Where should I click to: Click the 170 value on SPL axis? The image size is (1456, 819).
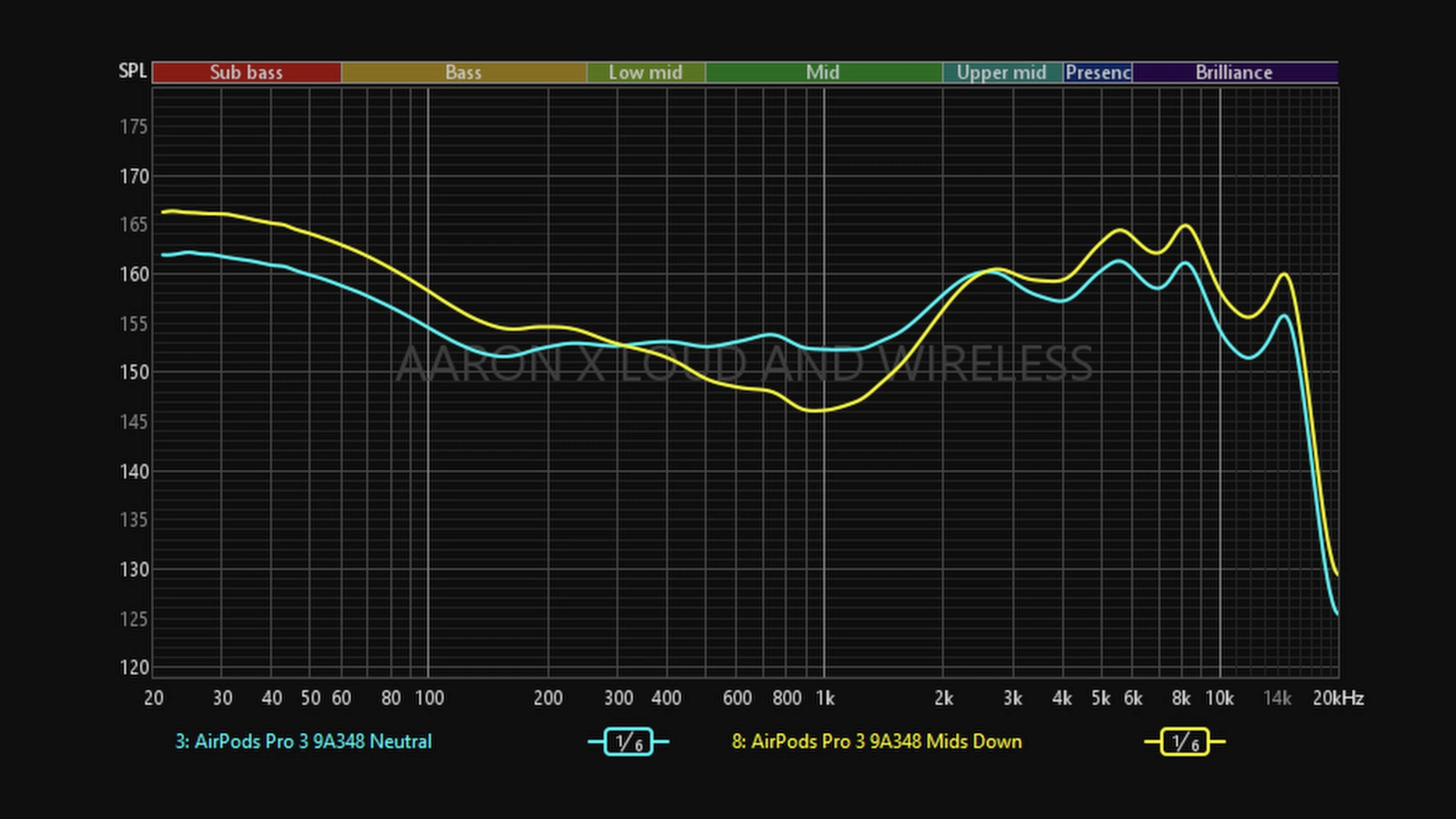[x=134, y=176]
